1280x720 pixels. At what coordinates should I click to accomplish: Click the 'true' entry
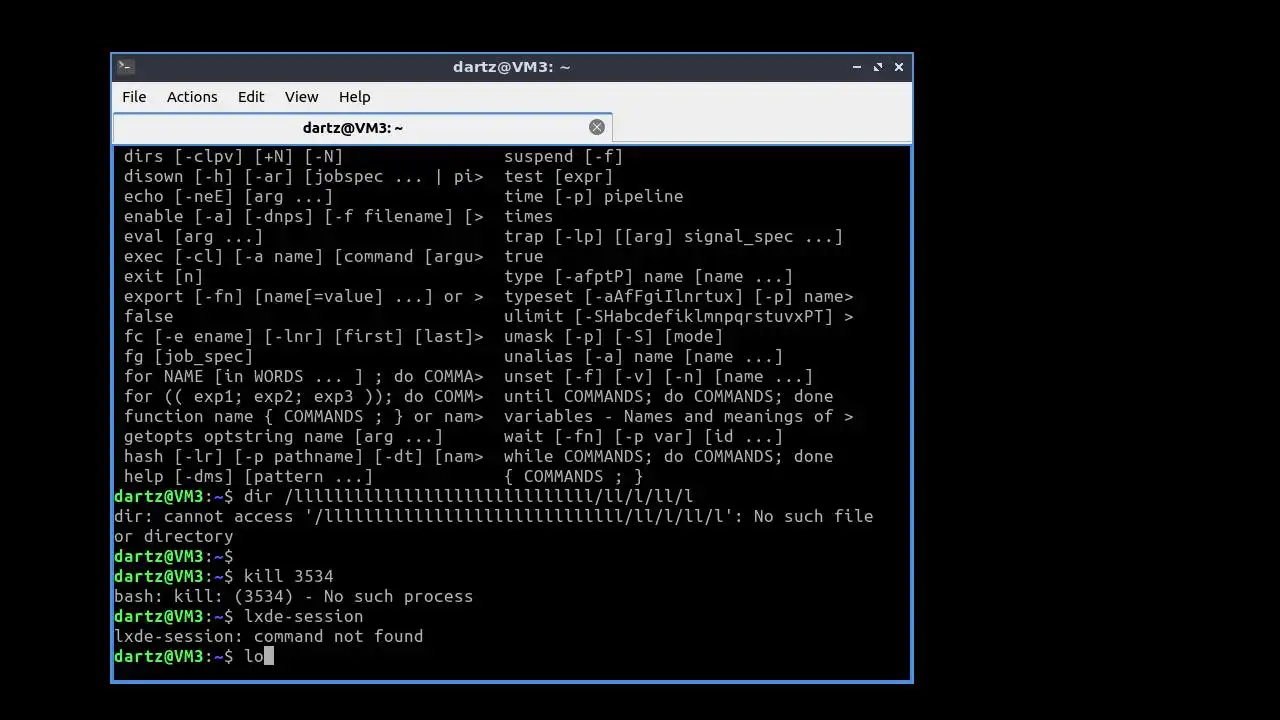tap(524, 256)
